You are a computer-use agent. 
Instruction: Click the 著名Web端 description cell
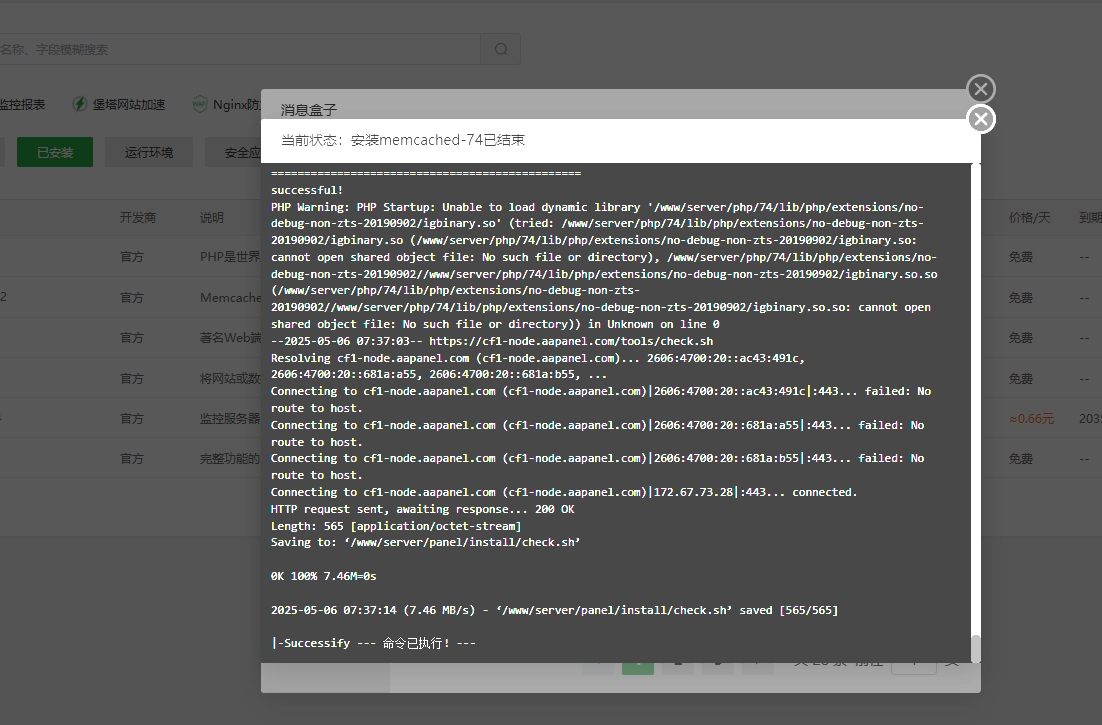coord(230,338)
